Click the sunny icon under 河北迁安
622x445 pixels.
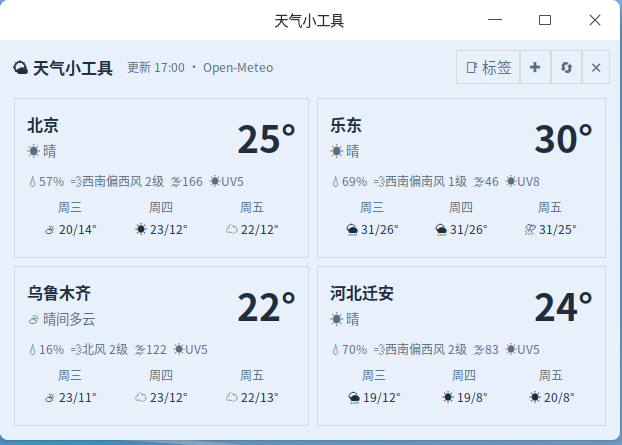point(336,319)
